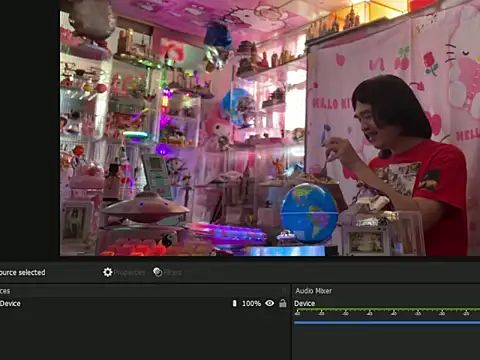Click the Device label in Audio Mixer
The image size is (480, 360).
pos(305,303)
